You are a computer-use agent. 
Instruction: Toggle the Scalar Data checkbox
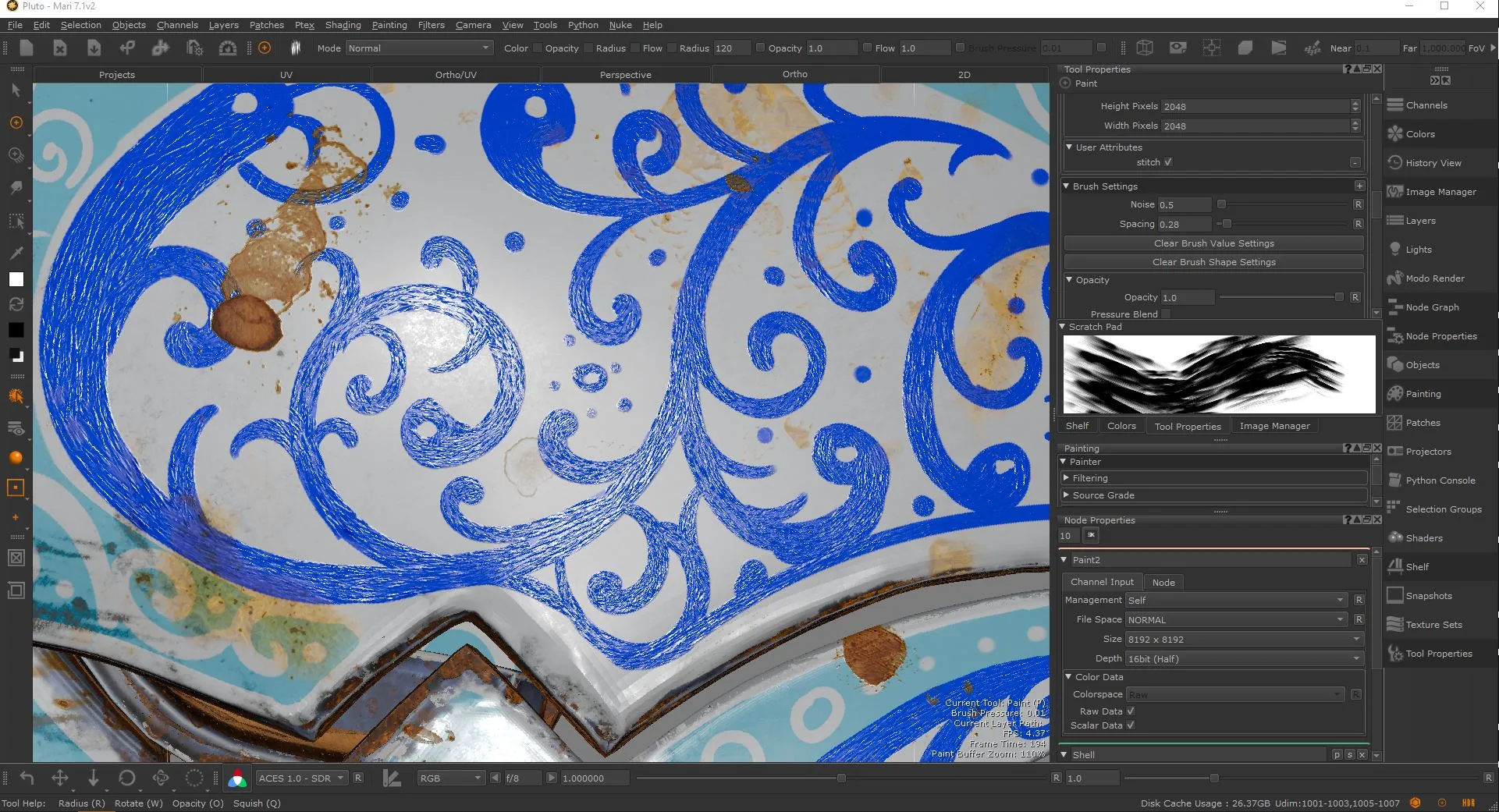pyautogui.click(x=1131, y=725)
